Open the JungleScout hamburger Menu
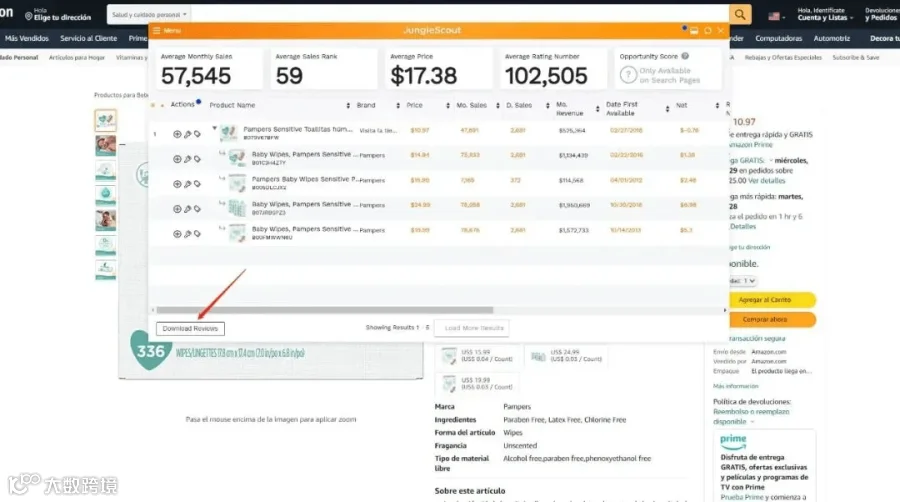This screenshot has width=900, height=502. 166,30
